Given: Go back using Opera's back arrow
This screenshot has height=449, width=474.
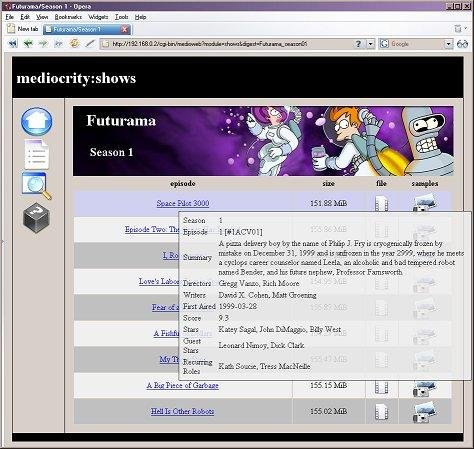Looking at the screenshot, I should pyautogui.click(x=28, y=44).
